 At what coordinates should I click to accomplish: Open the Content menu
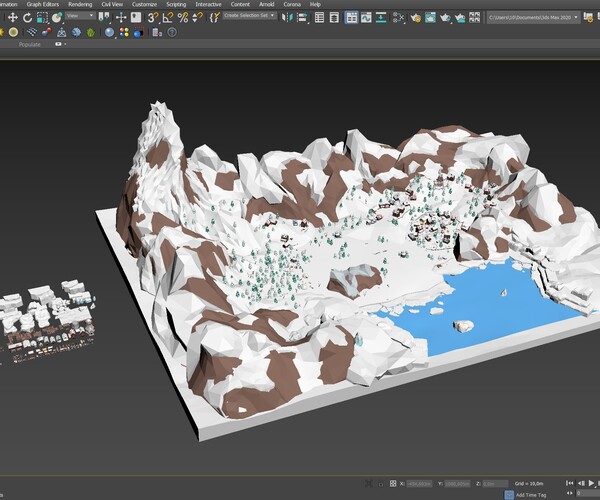tap(240, 5)
